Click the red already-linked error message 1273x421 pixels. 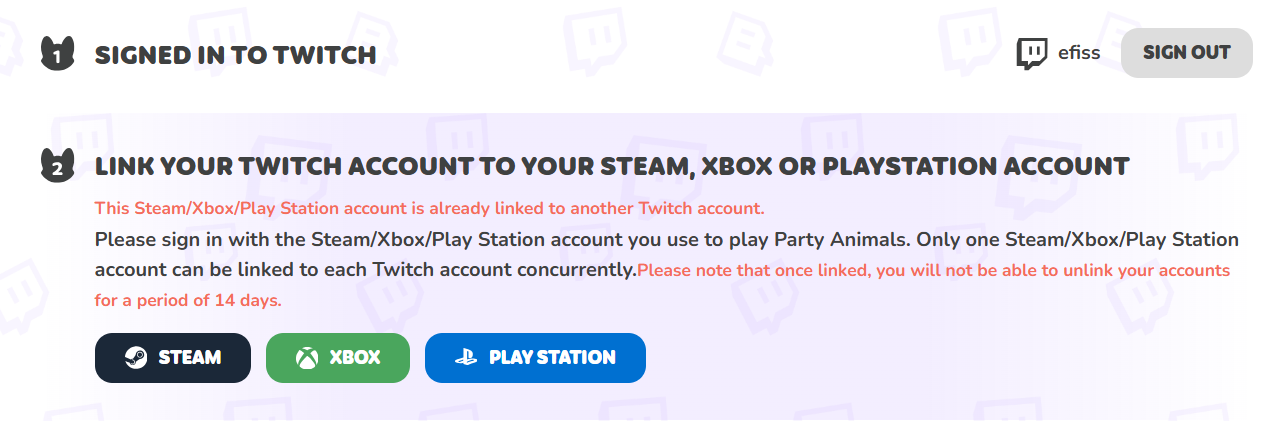[x=429, y=209]
